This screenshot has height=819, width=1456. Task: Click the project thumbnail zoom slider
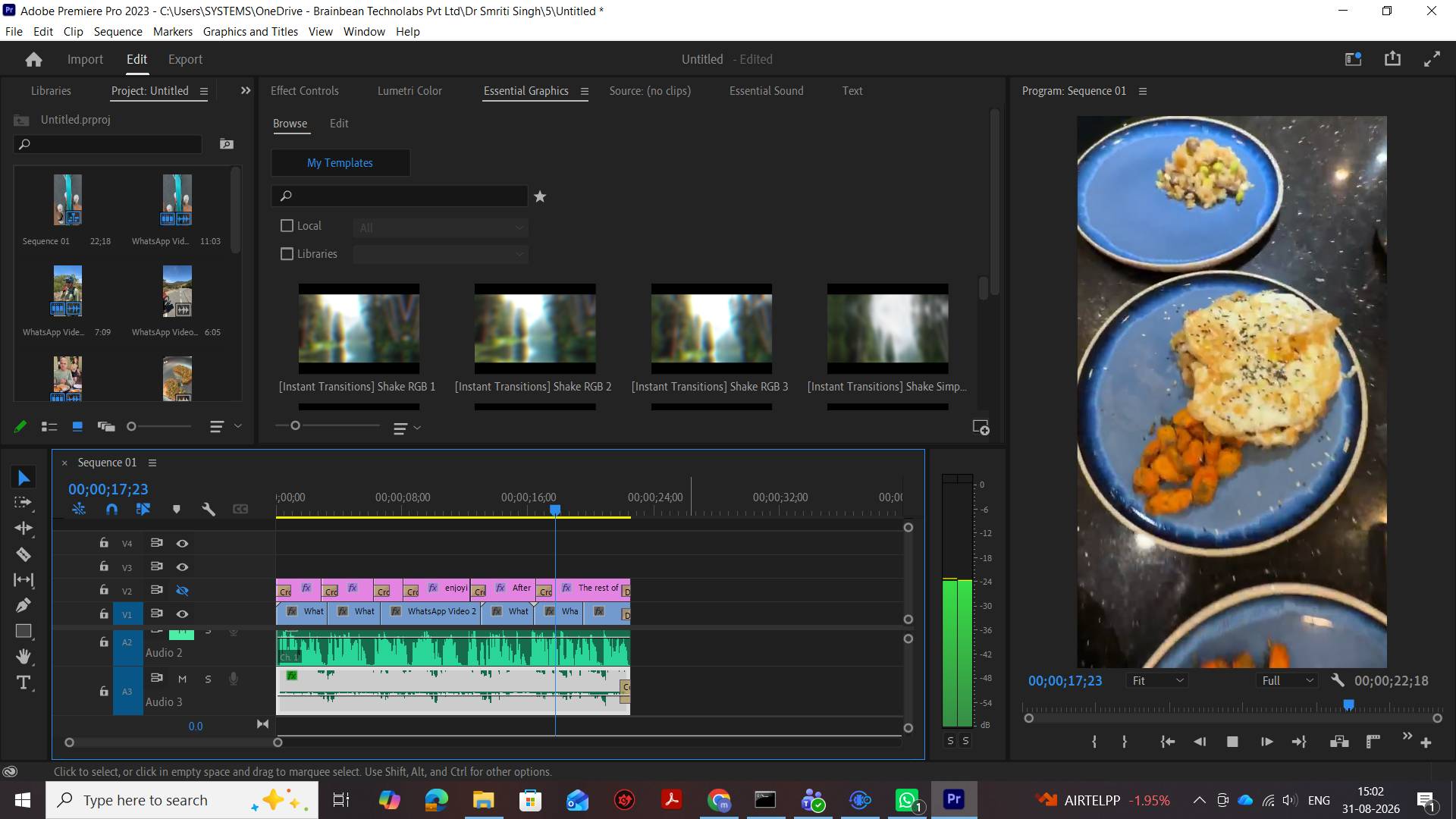tap(159, 427)
